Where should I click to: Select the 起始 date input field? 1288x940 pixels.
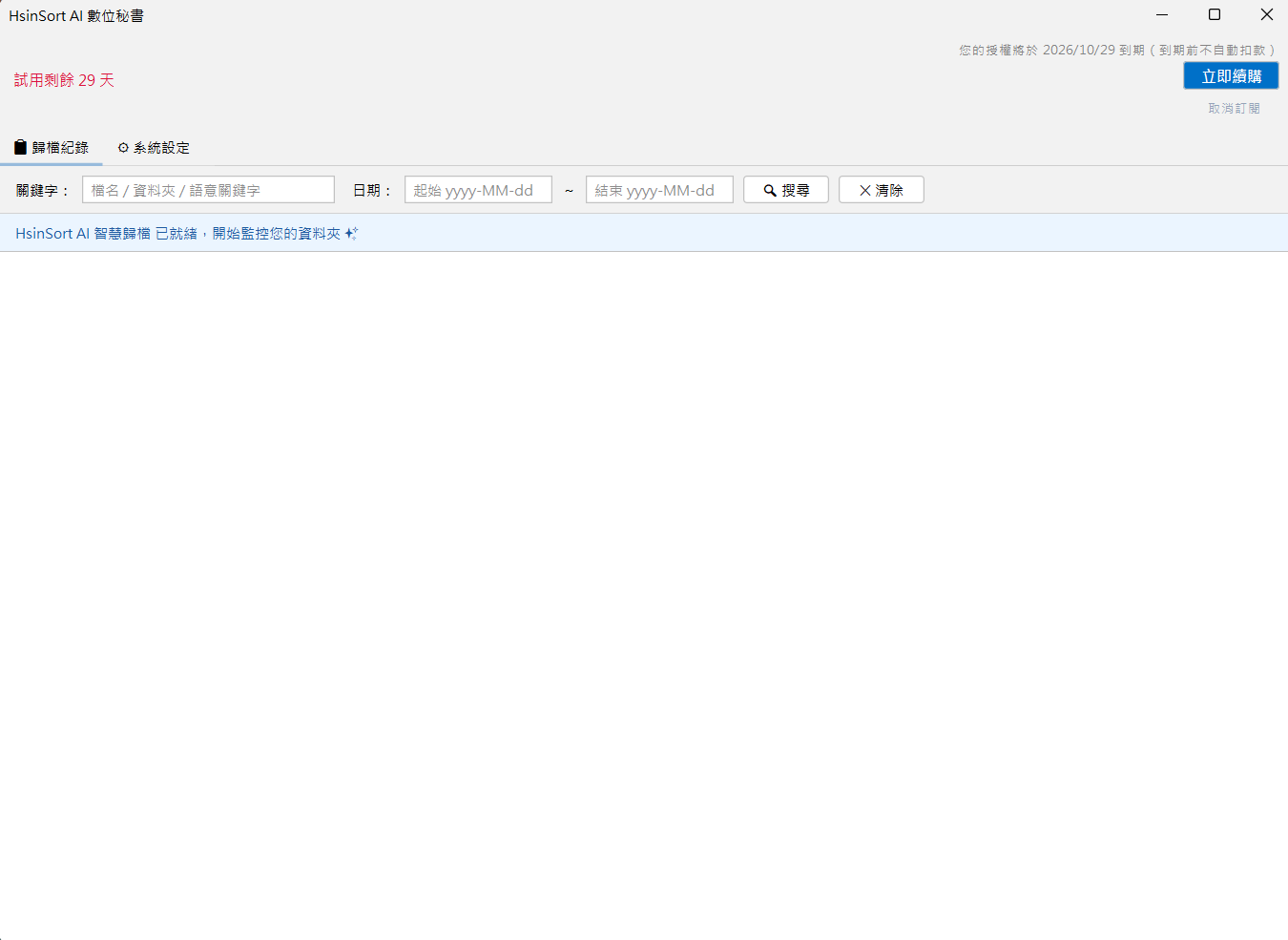pyautogui.click(x=478, y=190)
